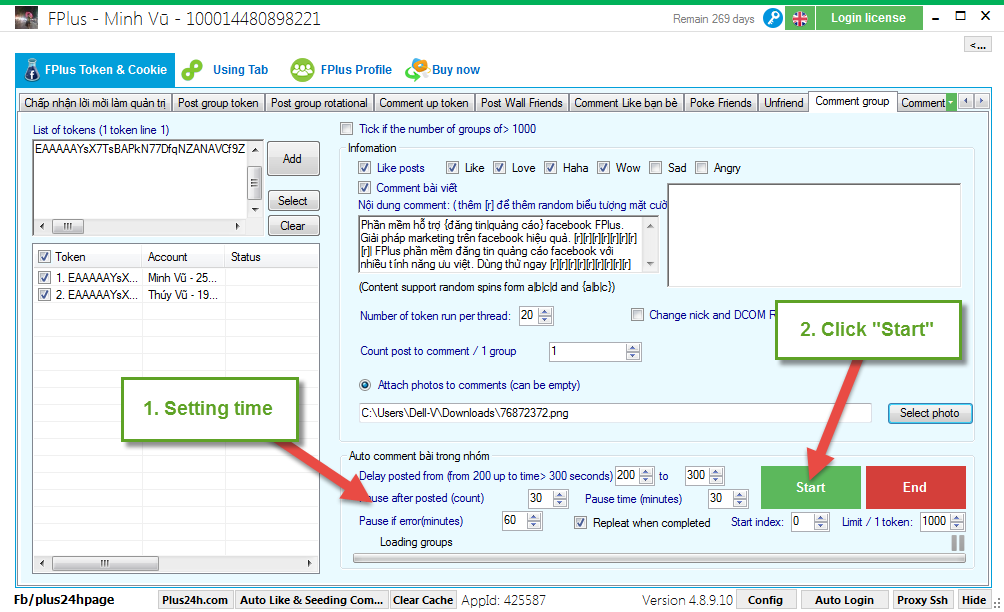Toggle the Like posts checkbox
Screen dimensions: 1004x612
pos(364,168)
